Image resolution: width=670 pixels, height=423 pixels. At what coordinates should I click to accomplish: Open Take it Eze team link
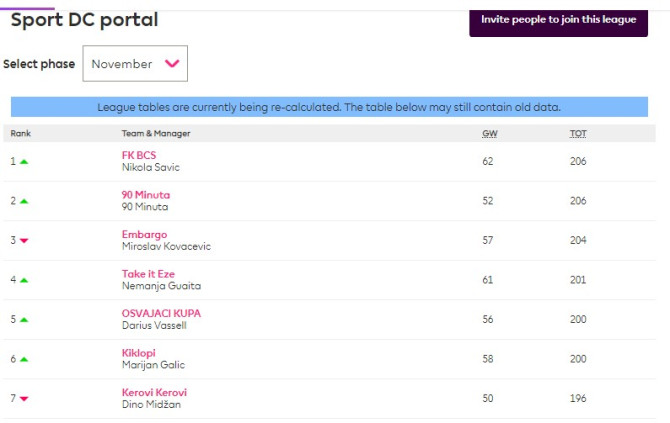(147, 274)
